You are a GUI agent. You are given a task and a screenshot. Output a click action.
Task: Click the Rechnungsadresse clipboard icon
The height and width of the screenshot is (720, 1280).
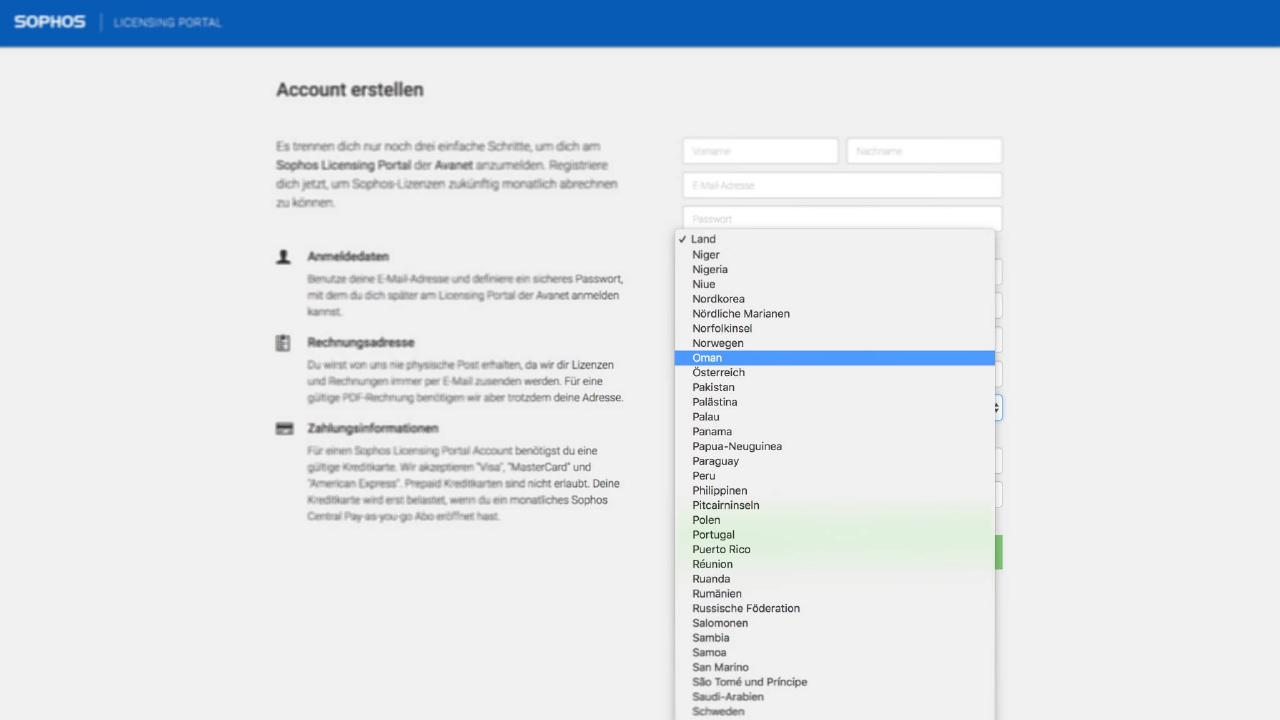click(x=284, y=343)
